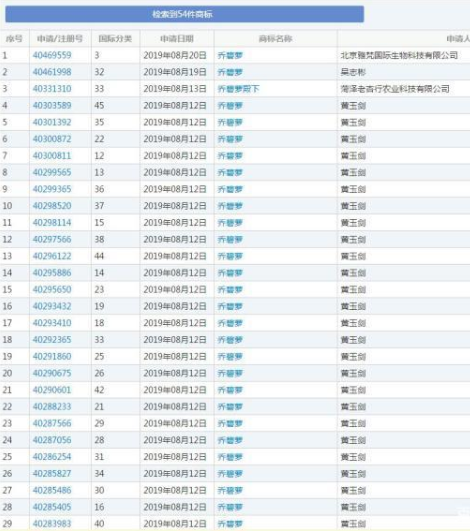The width and height of the screenshot is (470, 531).
Task: Click the trademark name column header
Action: 275,39
